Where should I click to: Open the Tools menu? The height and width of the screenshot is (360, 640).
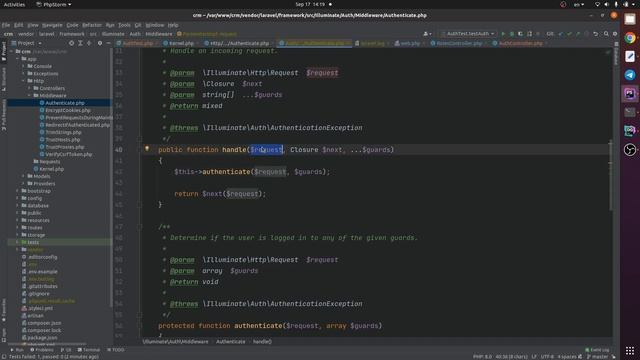(124, 25)
